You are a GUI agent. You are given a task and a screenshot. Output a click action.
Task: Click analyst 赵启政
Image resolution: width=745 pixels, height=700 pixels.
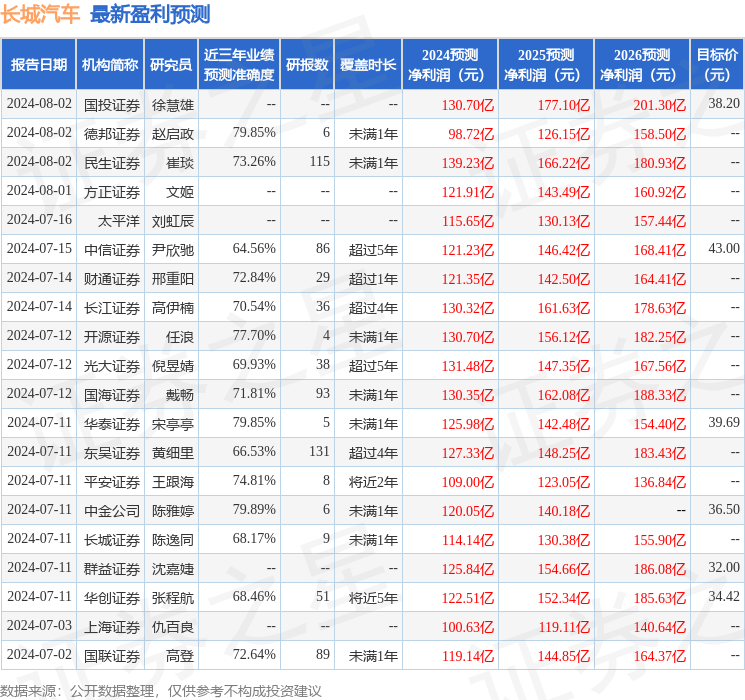click(x=172, y=134)
